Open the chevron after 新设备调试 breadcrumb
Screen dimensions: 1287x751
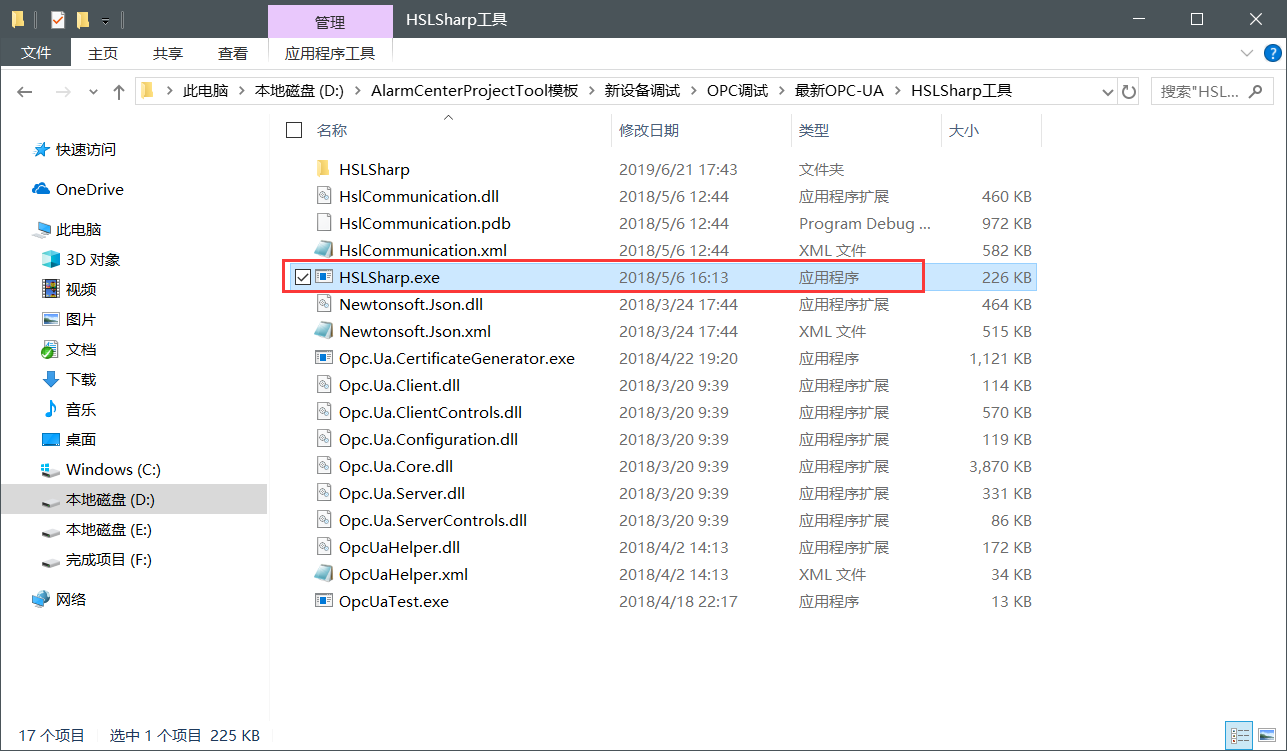(693, 91)
